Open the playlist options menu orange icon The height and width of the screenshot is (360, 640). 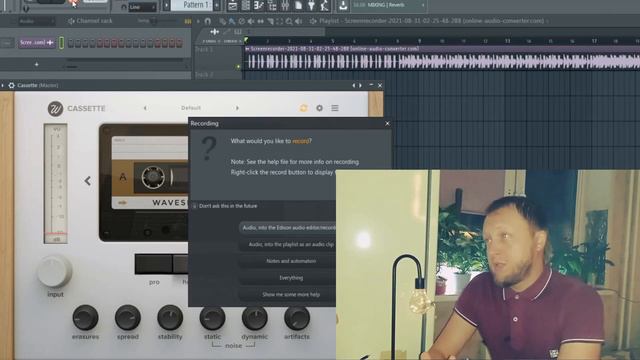tap(188, 21)
